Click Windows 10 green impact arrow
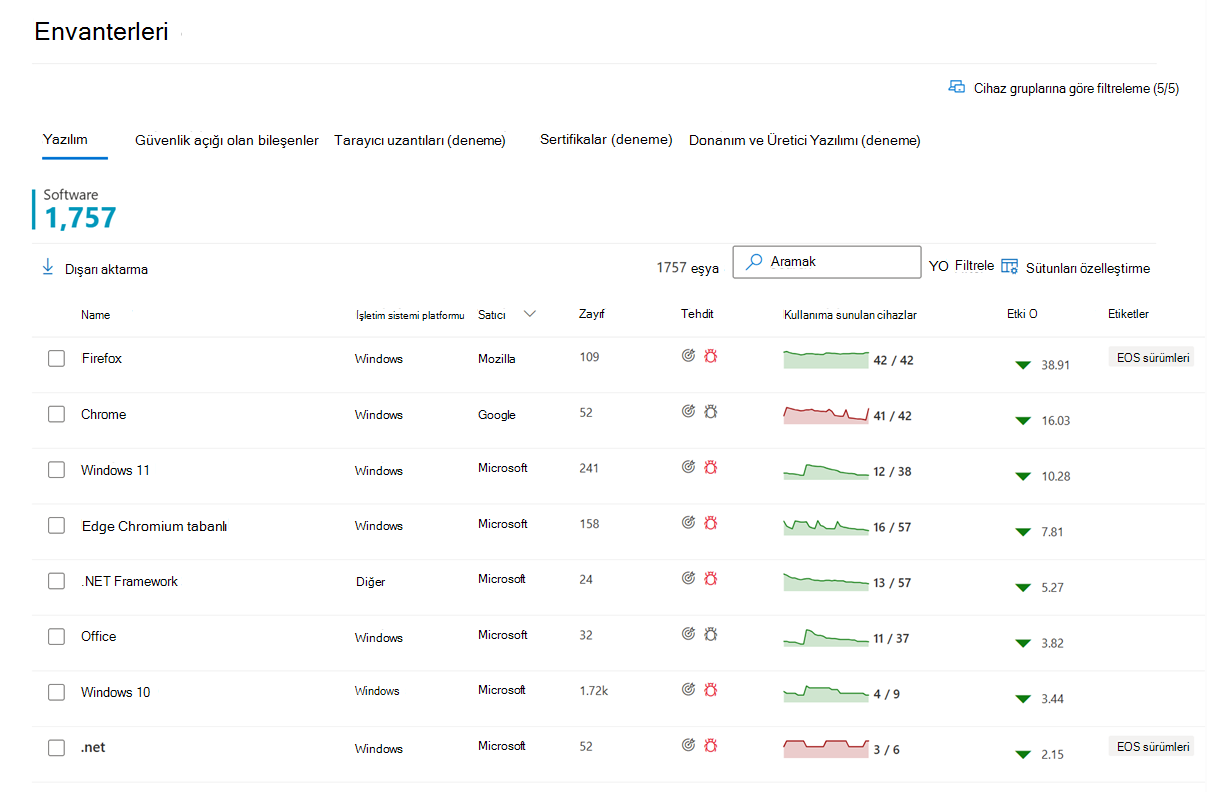 click(1022, 699)
